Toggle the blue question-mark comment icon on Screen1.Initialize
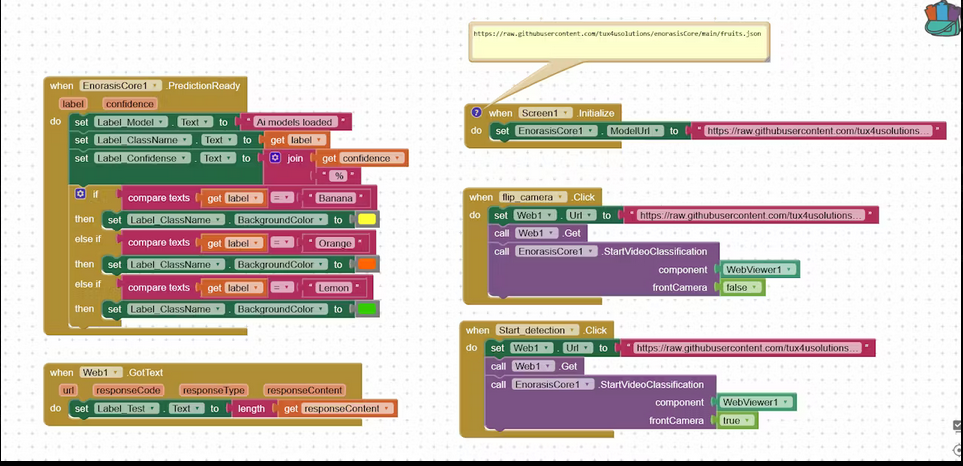The width and height of the screenshot is (963, 466). [476, 112]
